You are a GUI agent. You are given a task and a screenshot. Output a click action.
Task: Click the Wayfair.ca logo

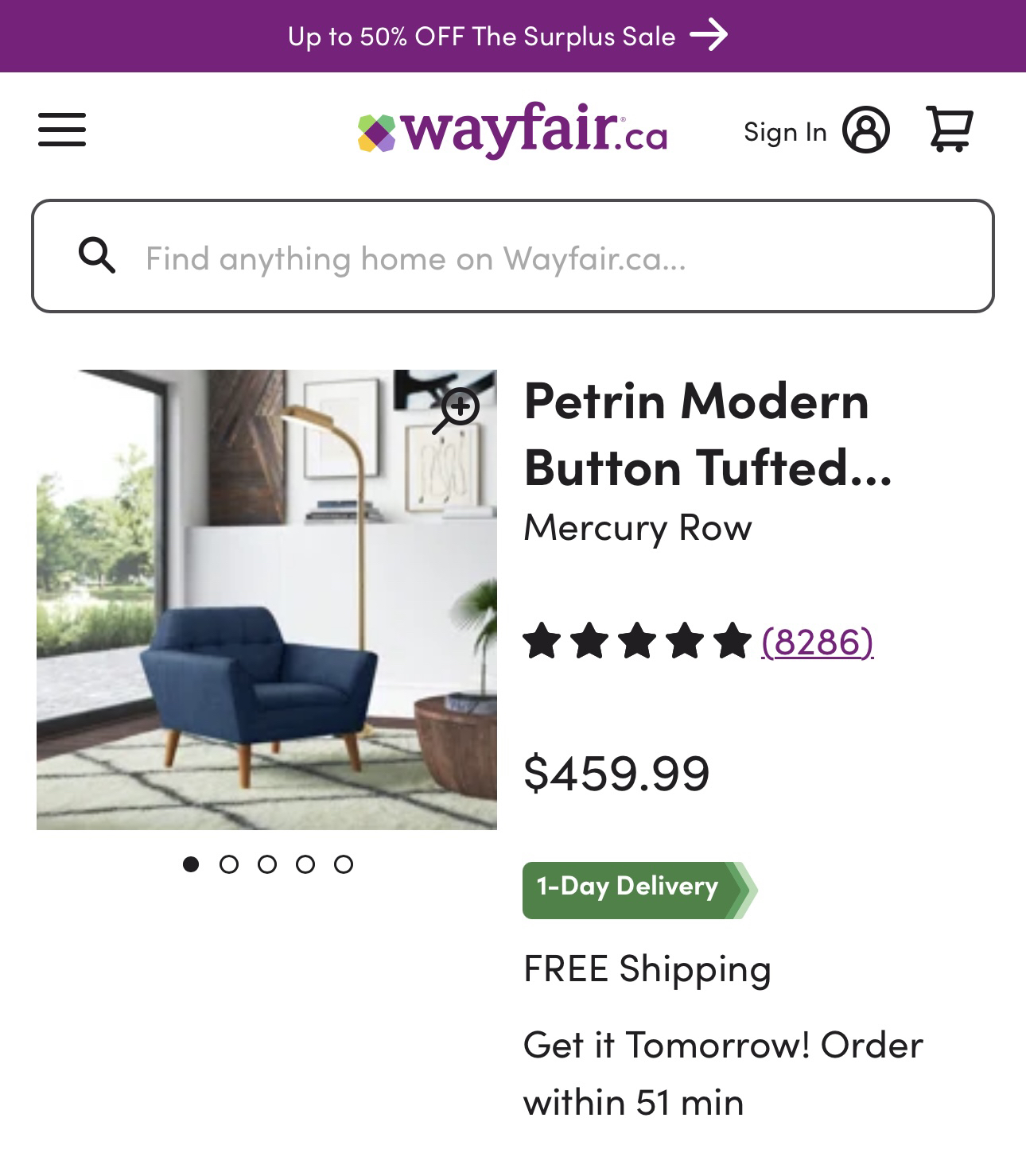[x=512, y=130]
